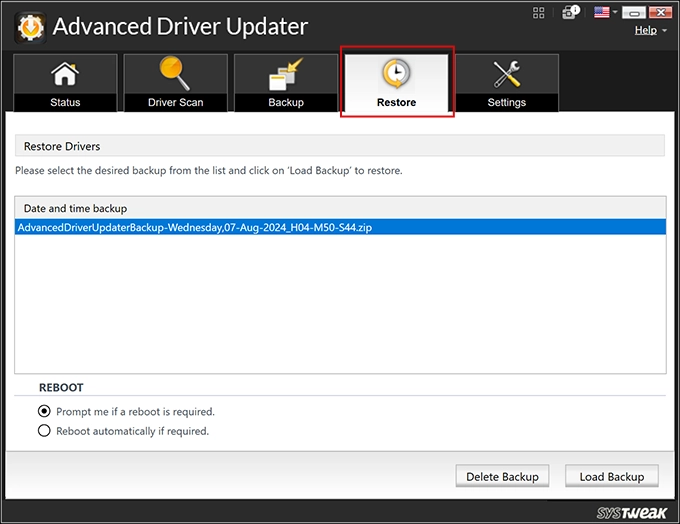
Task: Switch to the Driver Scan tab
Action: pos(176,83)
